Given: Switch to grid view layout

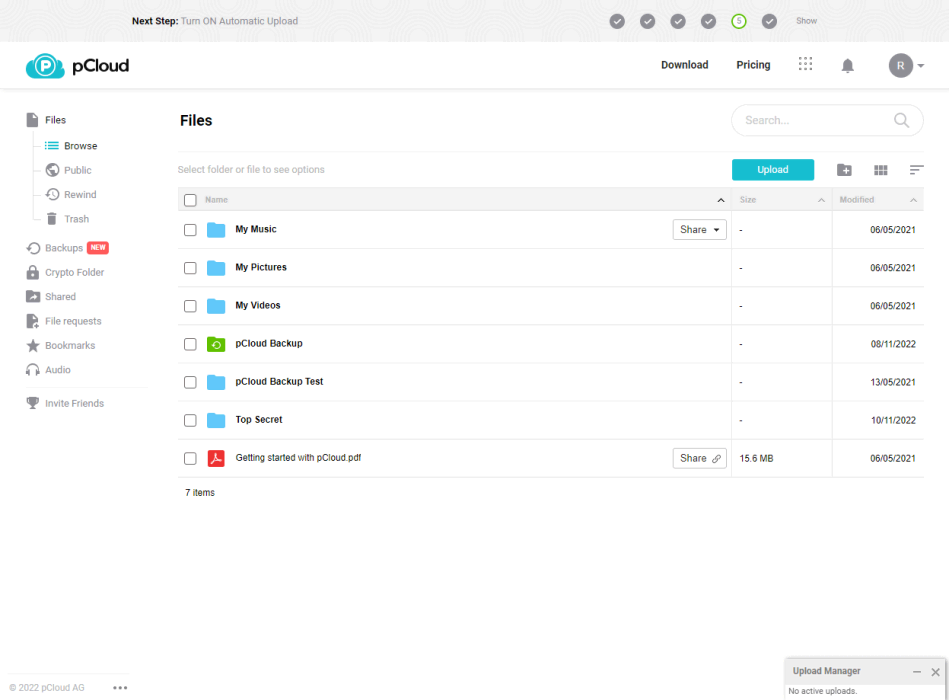Looking at the screenshot, I should [881, 170].
